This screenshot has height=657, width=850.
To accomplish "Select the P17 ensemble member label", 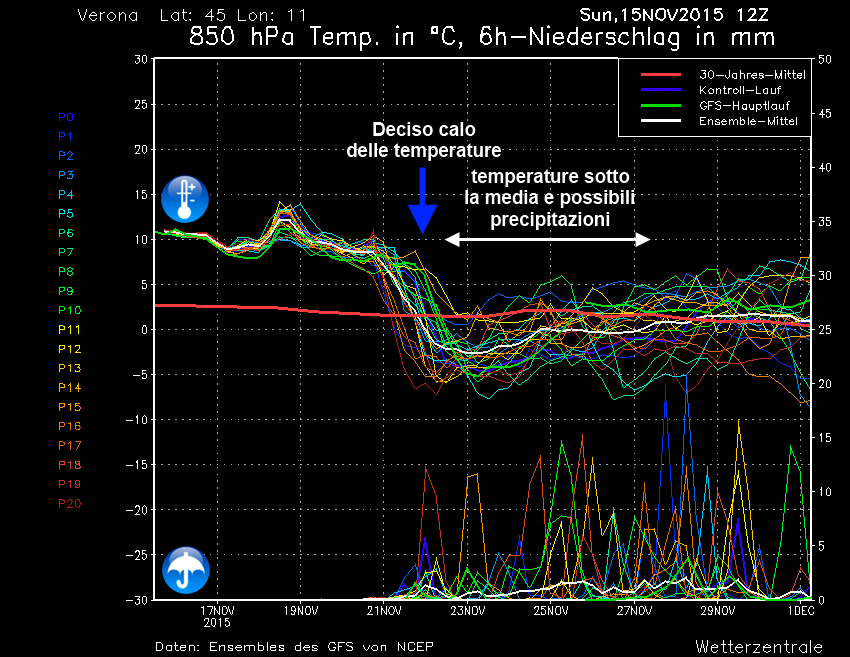I will [70, 446].
